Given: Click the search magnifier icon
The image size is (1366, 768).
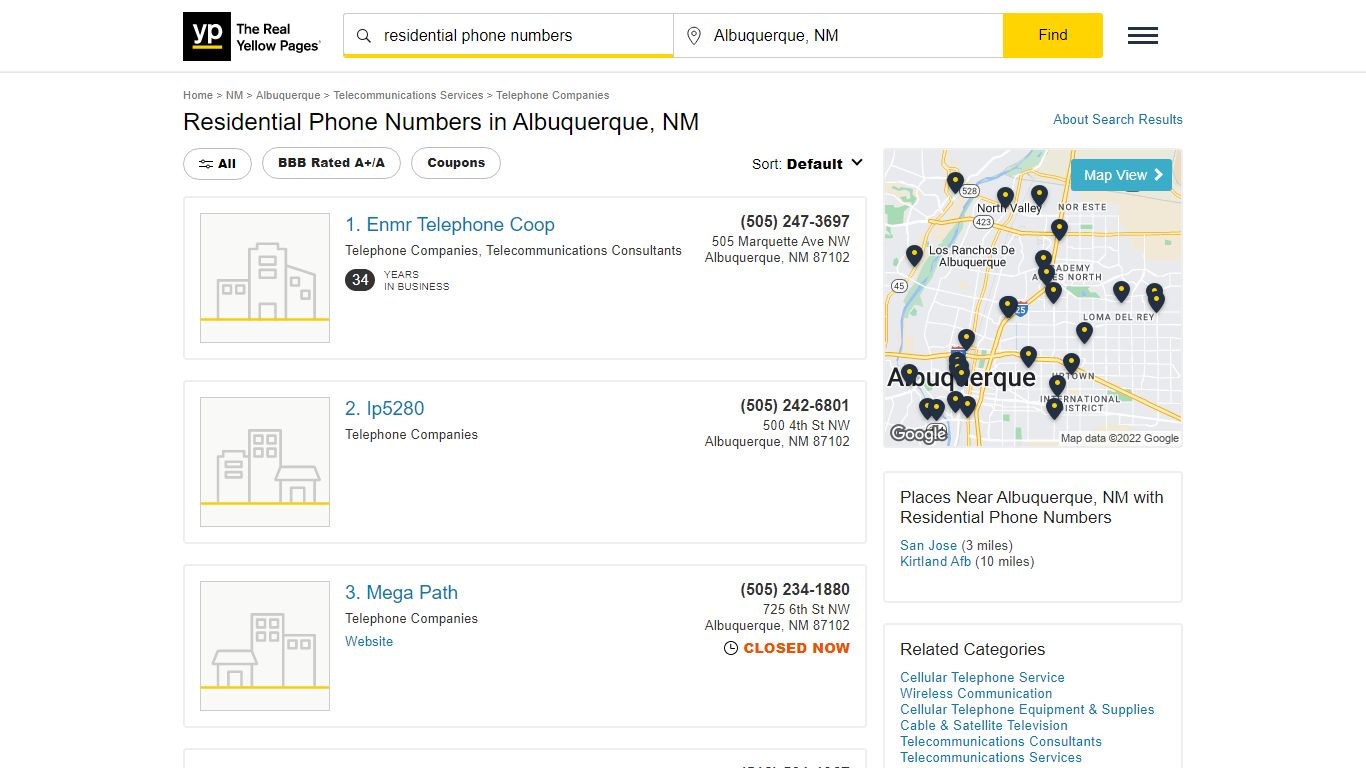Looking at the screenshot, I should pyautogui.click(x=364, y=36).
